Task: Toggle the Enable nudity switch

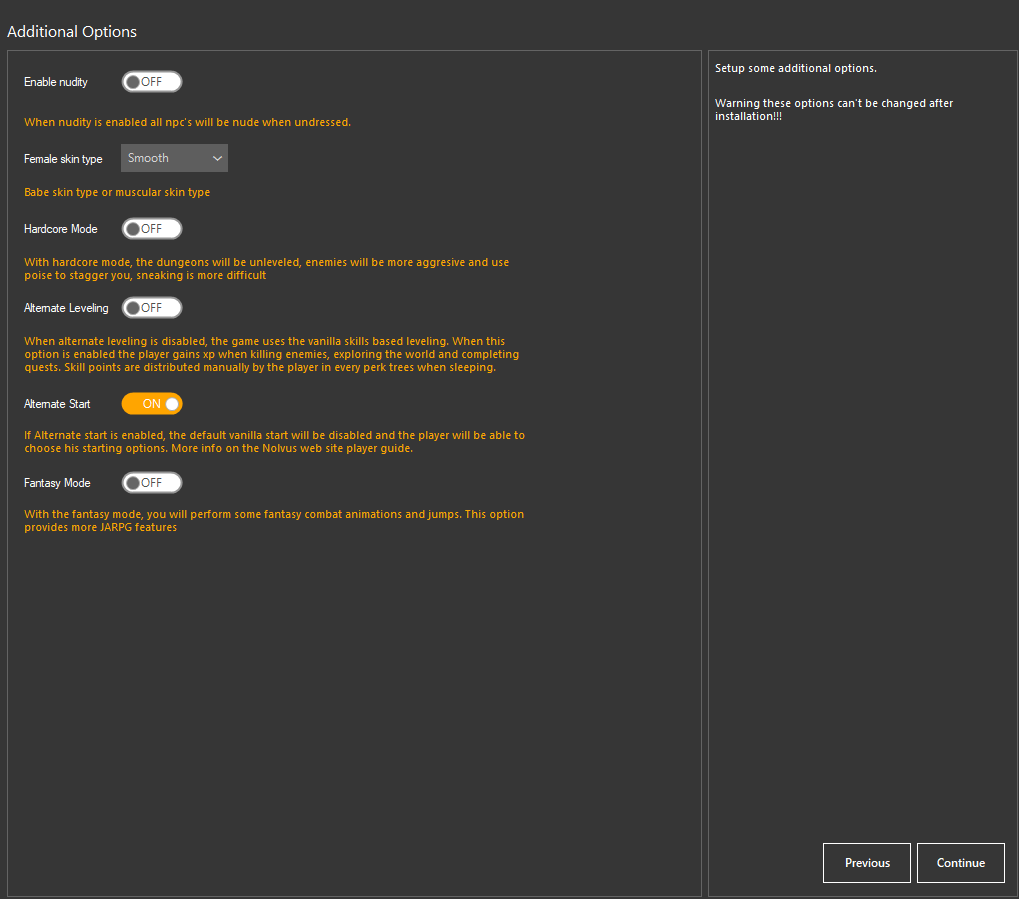Action: coord(151,82)
